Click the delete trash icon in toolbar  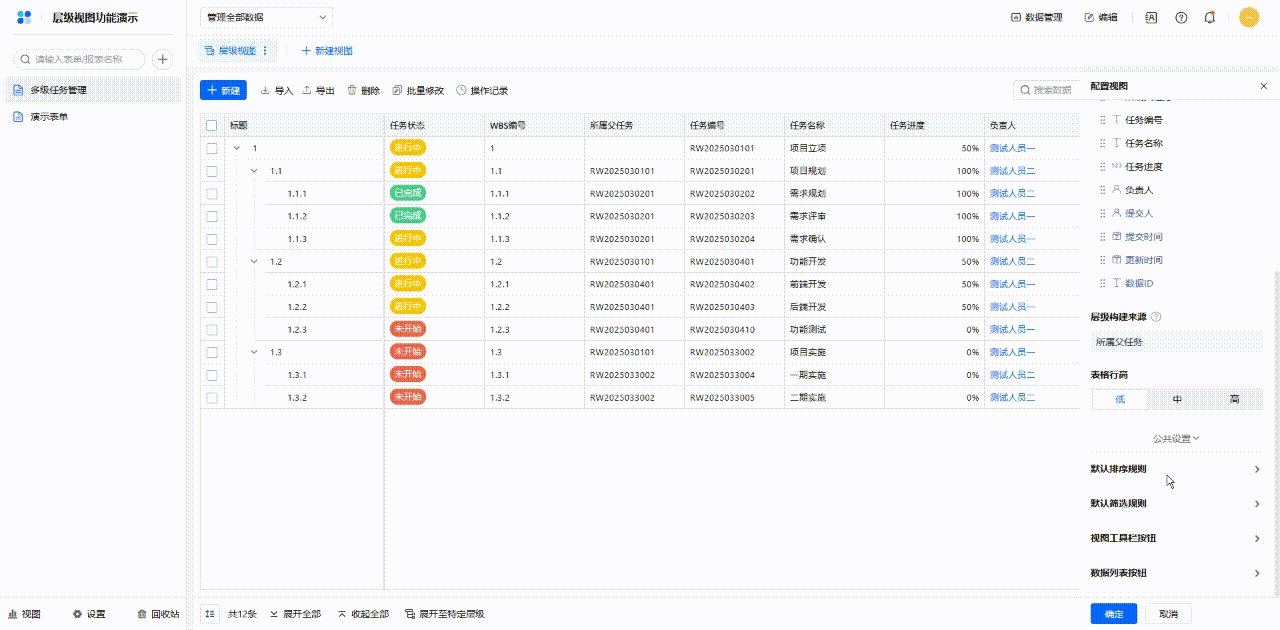pyautogui.click(x=352, y=90)
